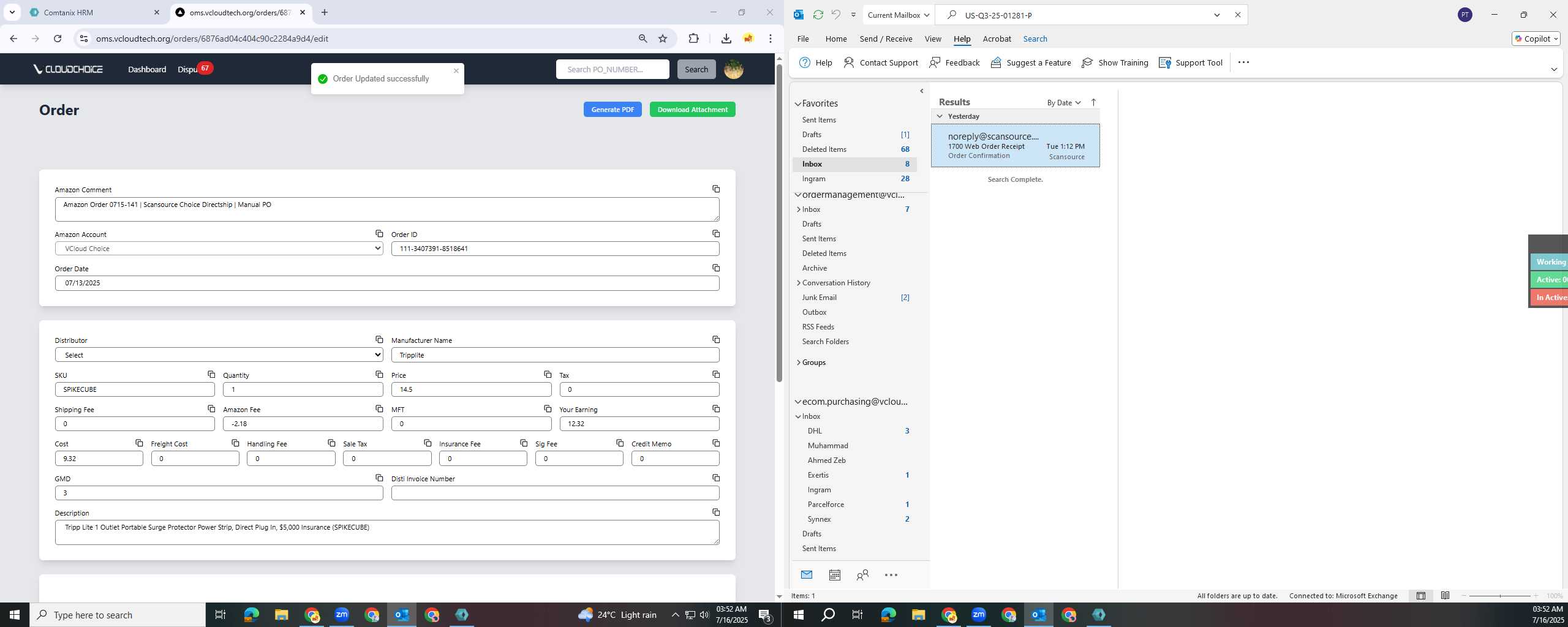Click Suggest a Feature in ribbon
Screen dimensions: 1568x627
pos(1031,62)
